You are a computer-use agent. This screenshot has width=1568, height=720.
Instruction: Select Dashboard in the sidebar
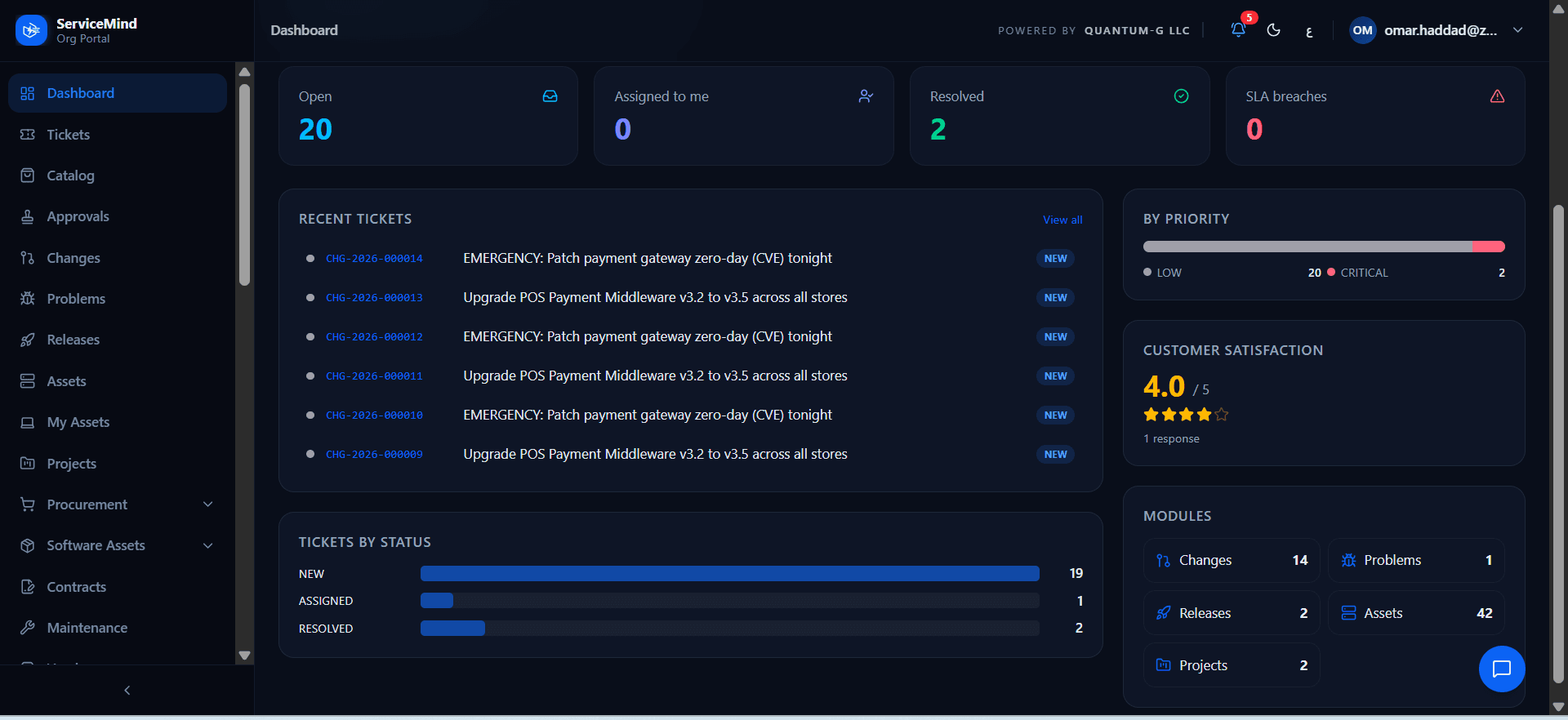[x=118, y=93]
